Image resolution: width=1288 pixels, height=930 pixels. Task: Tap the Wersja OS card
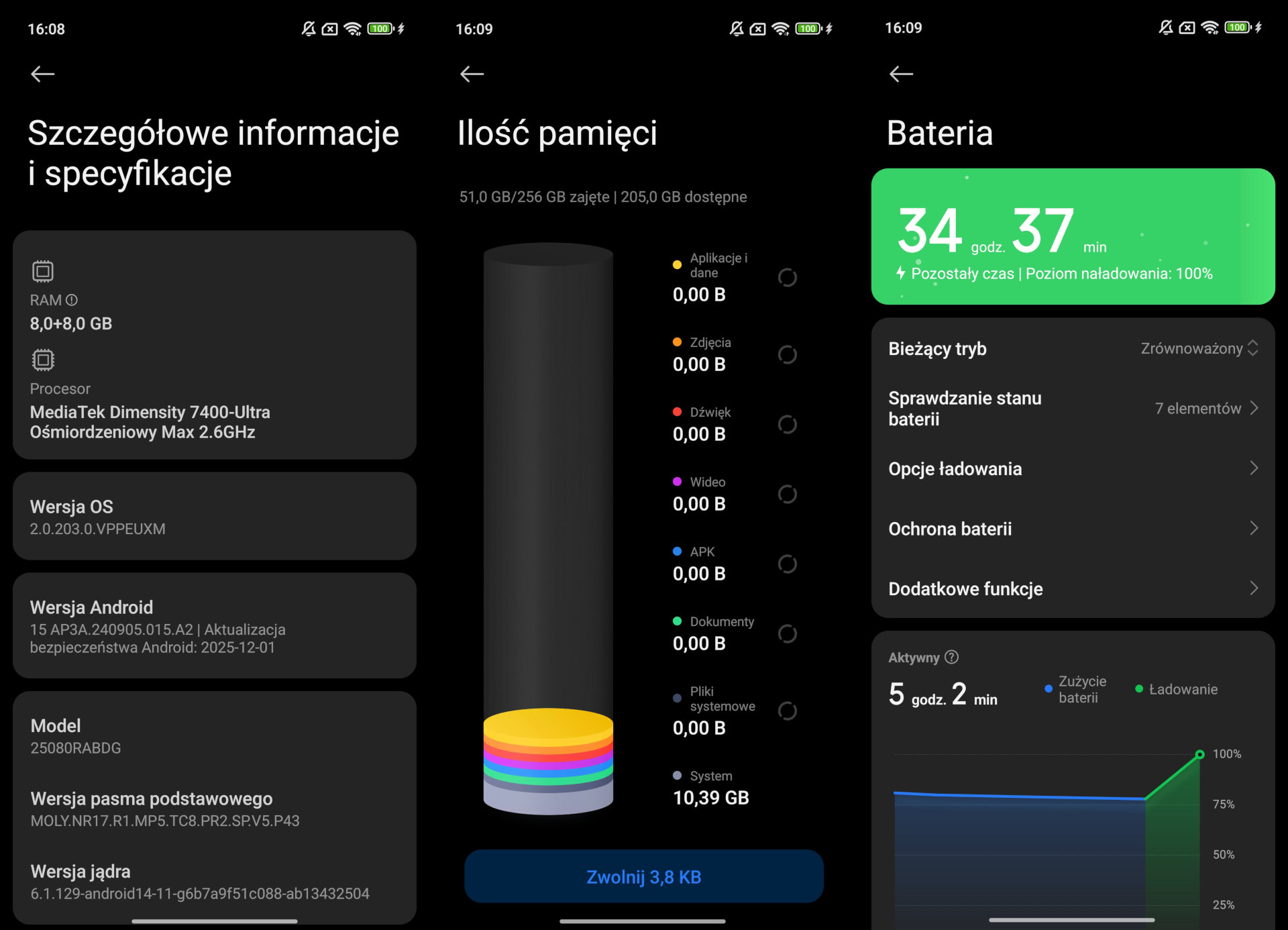(215, 516)
